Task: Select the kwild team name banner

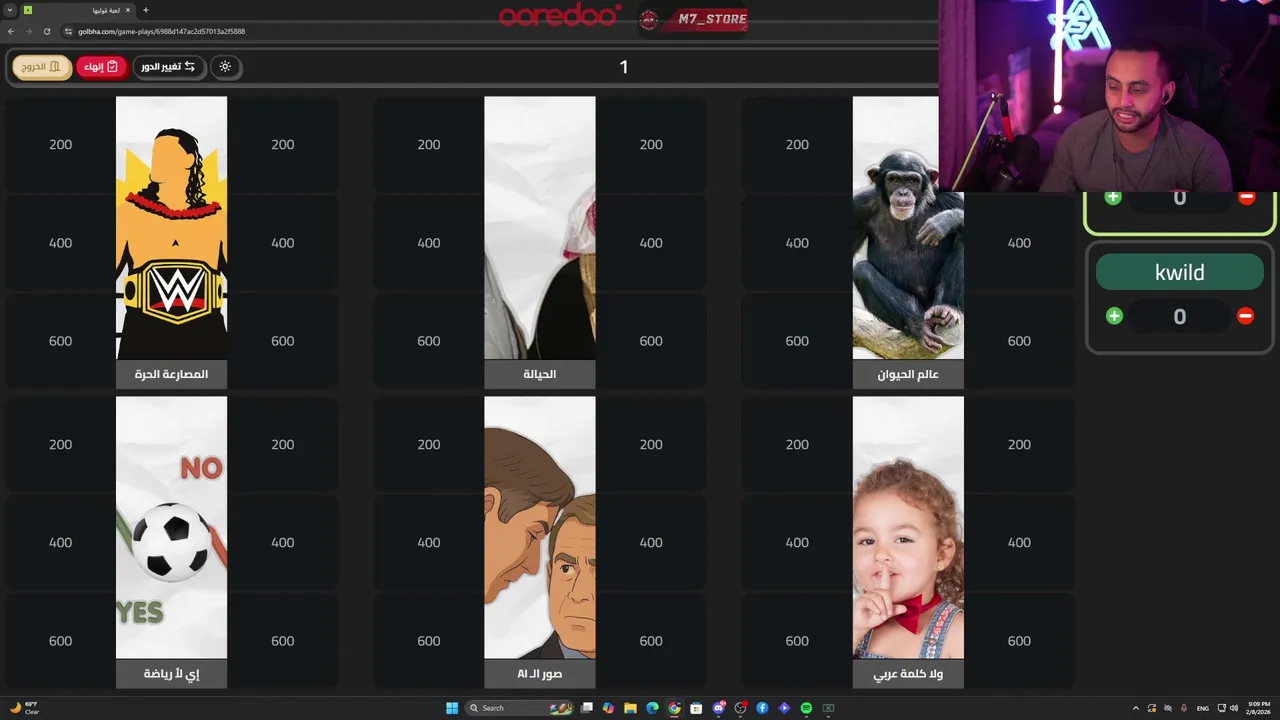Action: coord(1179,272)
